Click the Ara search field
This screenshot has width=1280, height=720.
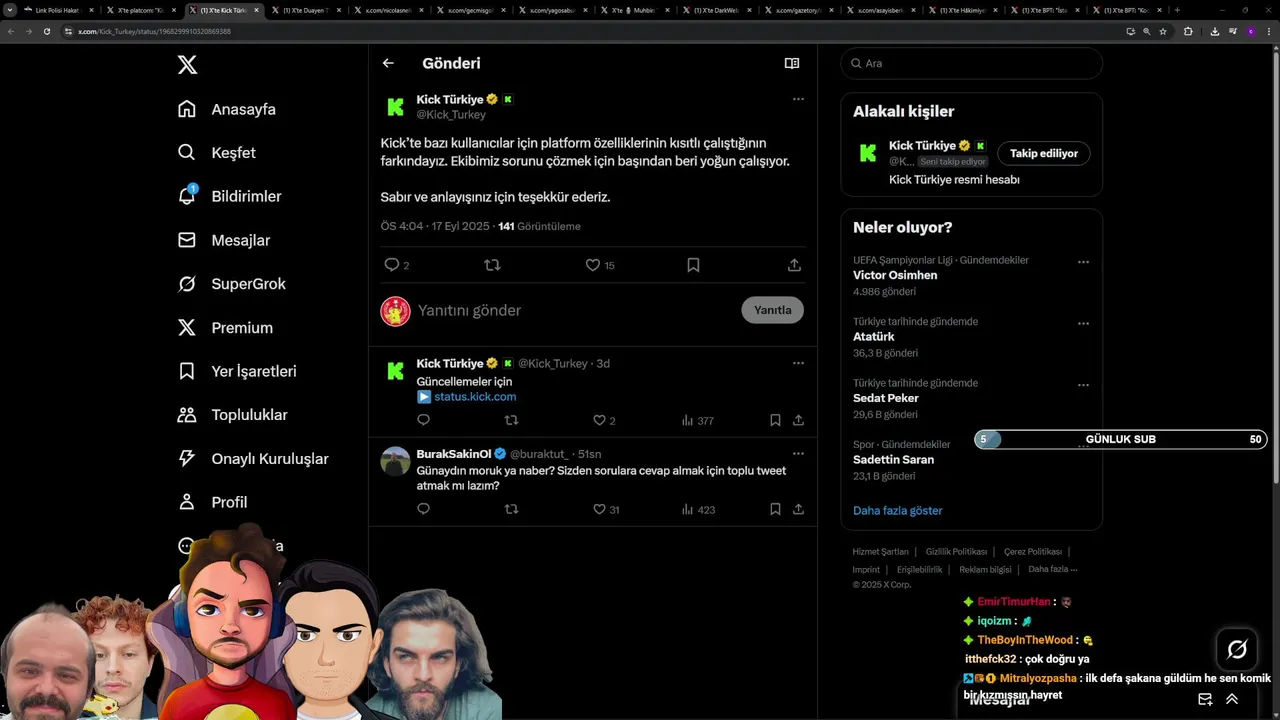tap(971, 63)
